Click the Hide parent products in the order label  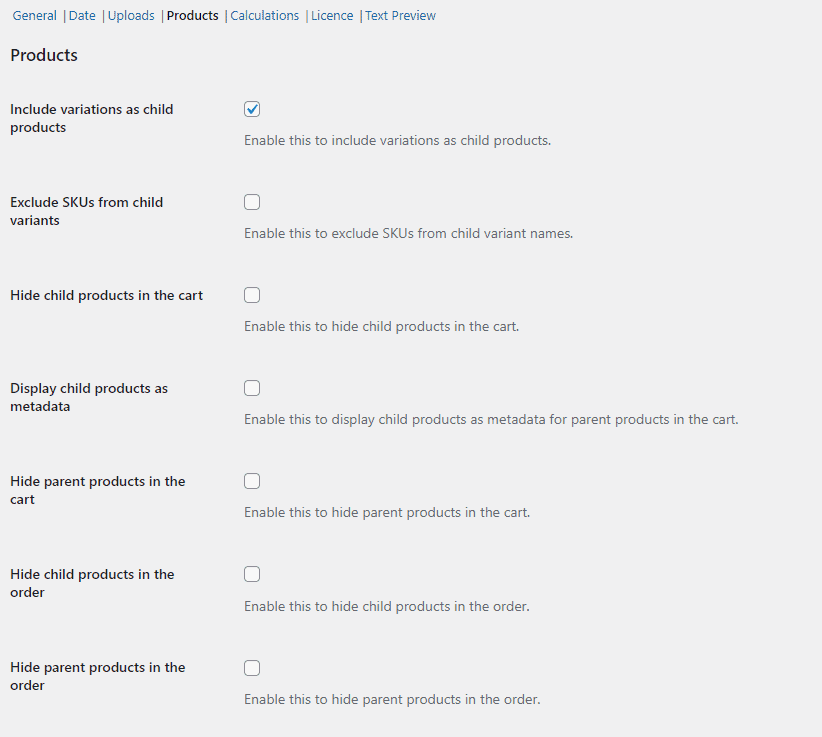(x=98, y=676)
